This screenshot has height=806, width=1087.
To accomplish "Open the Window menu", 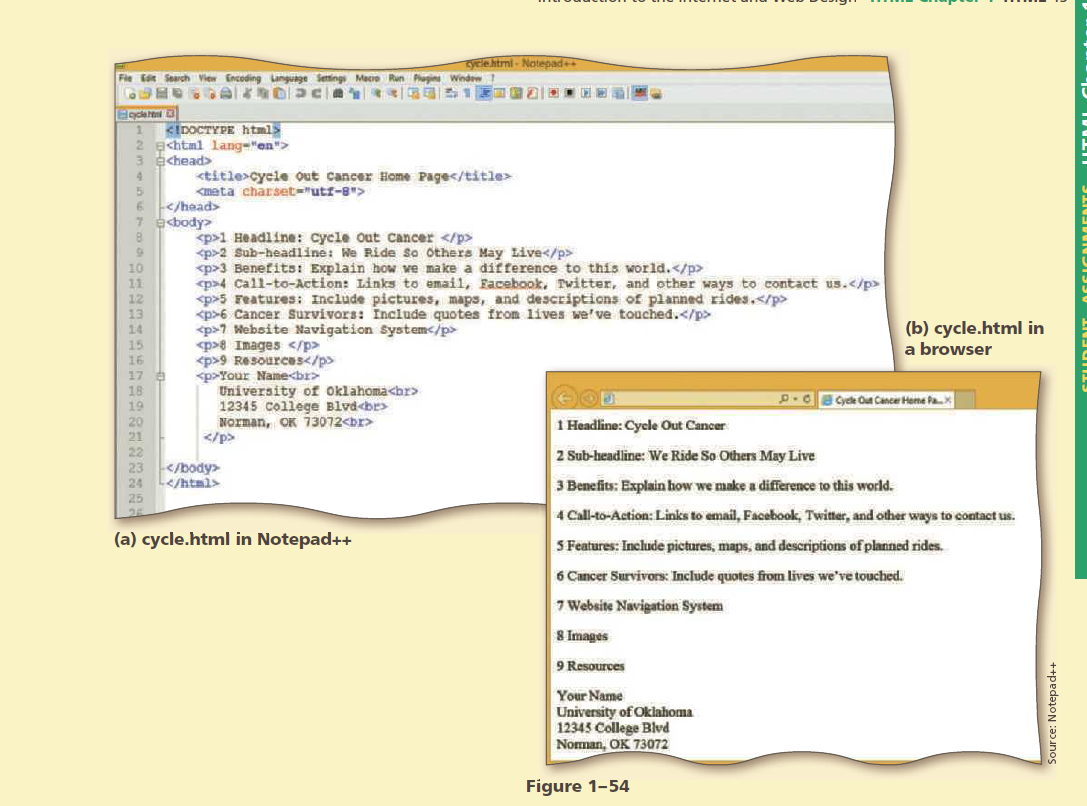I will click(x=466, y=79).
